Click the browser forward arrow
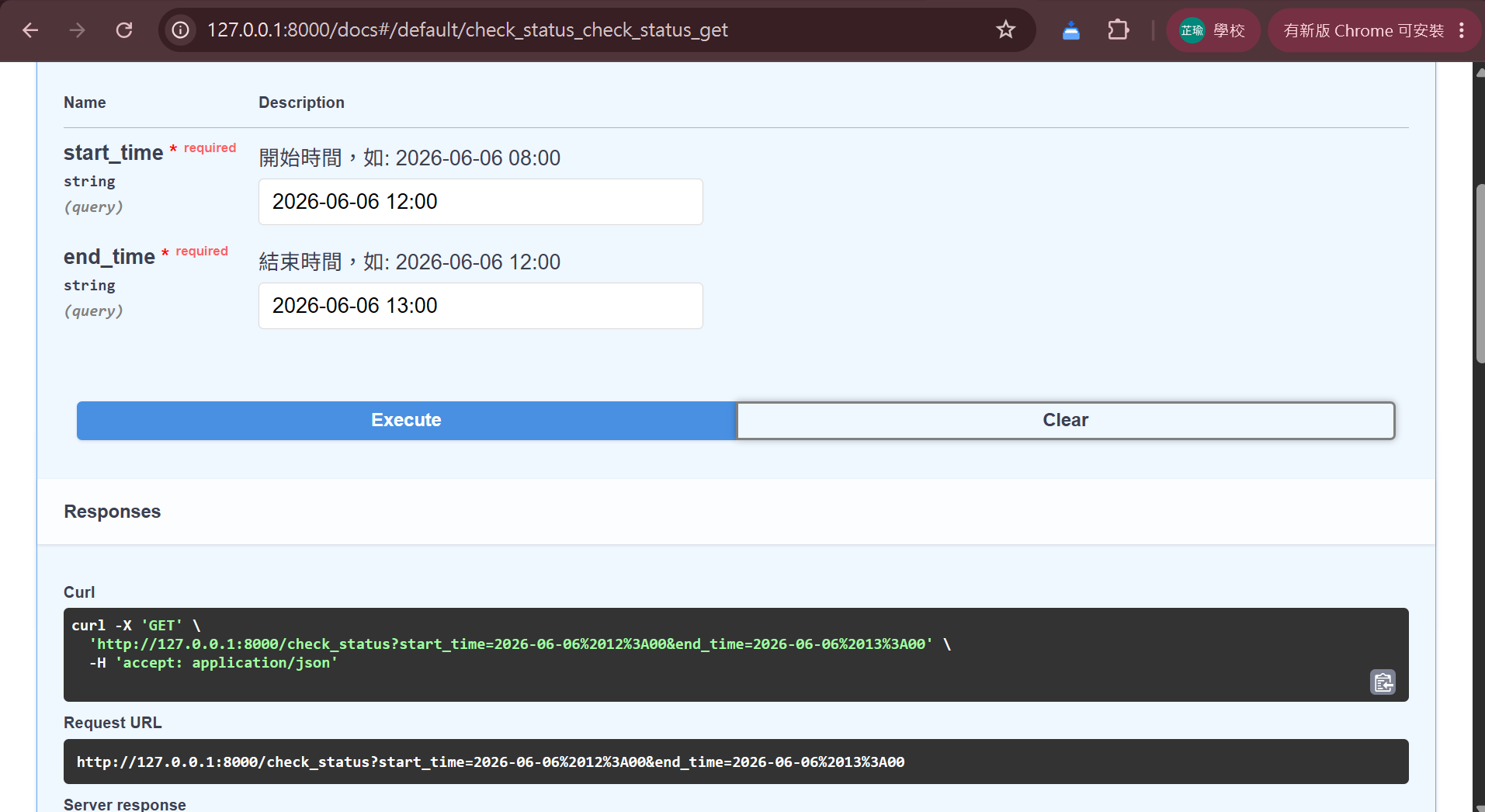The image size is (1485, 812). pos(77,30)
